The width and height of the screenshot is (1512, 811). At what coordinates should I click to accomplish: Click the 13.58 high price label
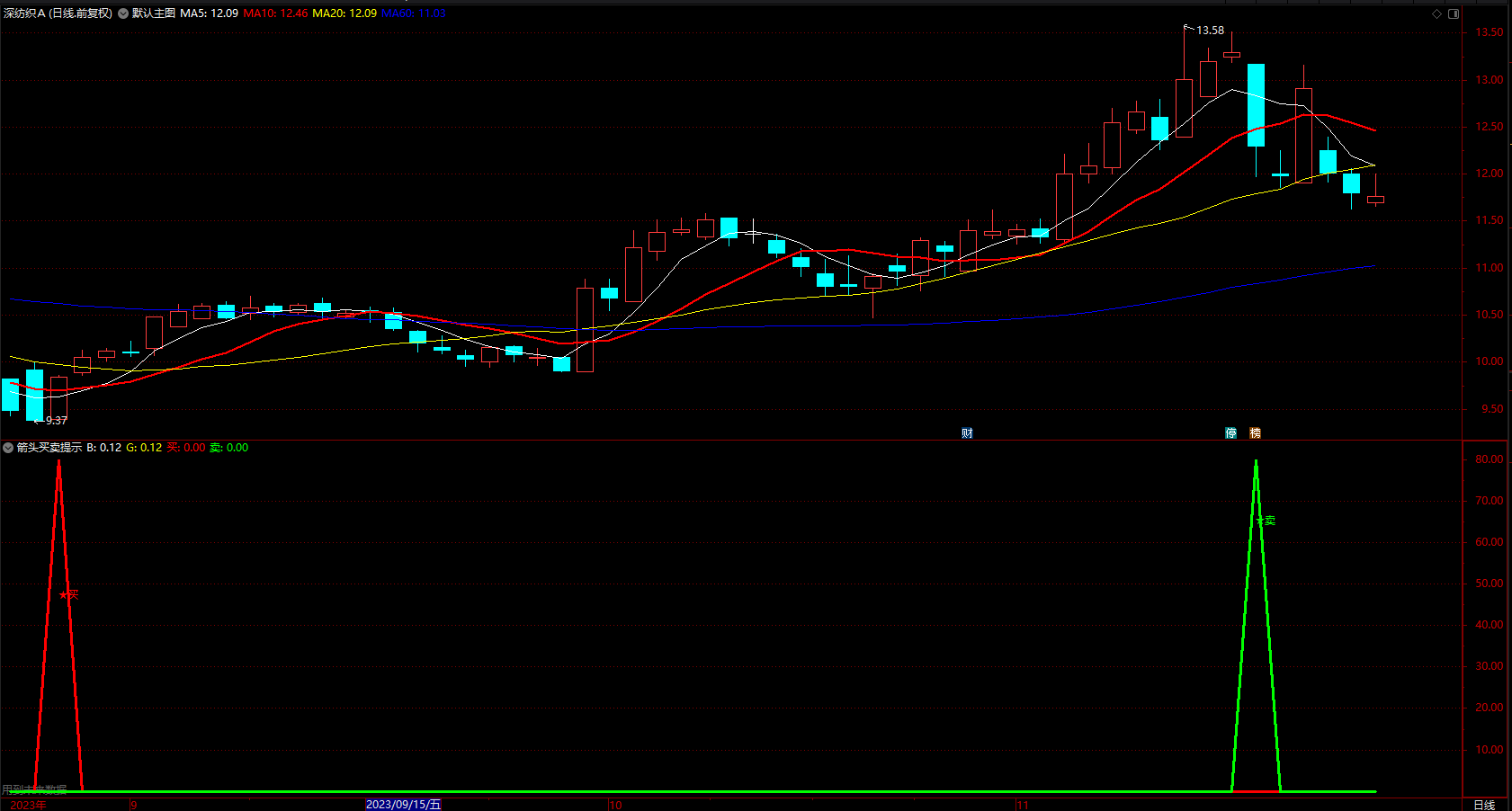point(1210,31)
